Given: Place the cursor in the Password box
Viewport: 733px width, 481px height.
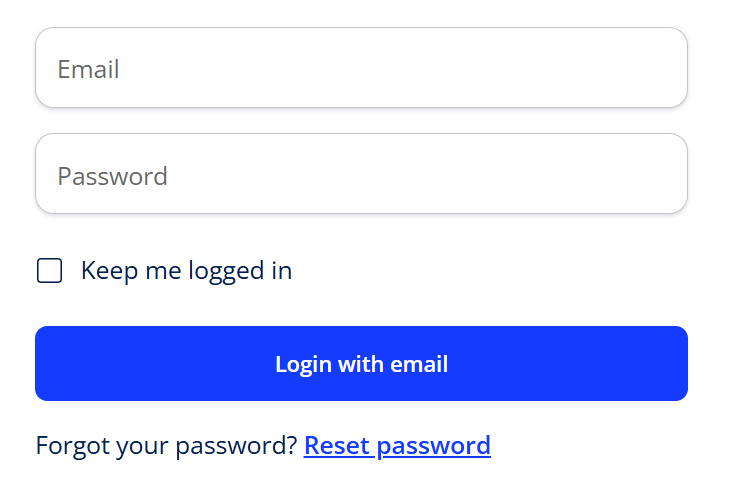Looking at the screenshot, I should point(361,174).
